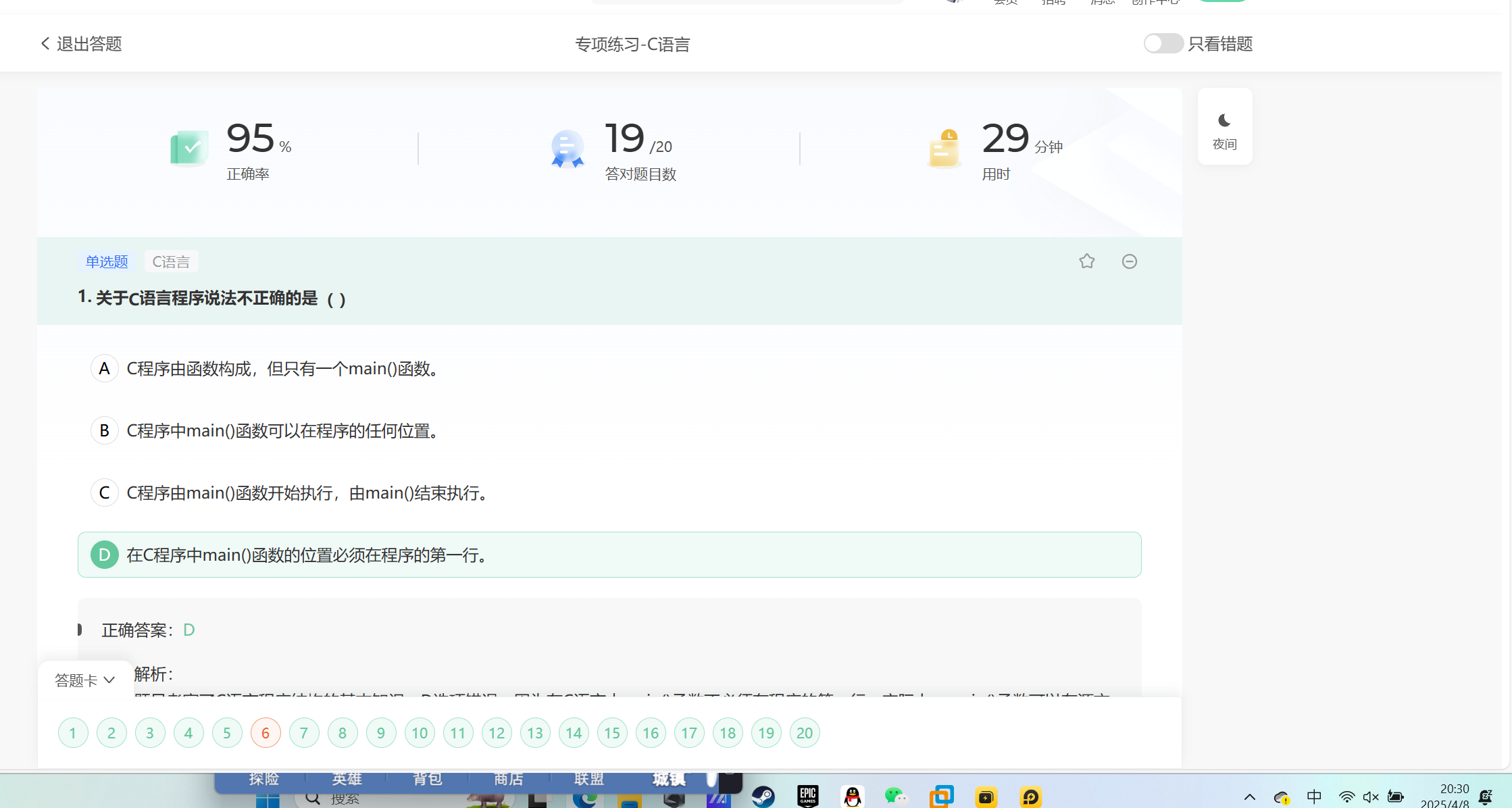
Task: Open Steam from the taskbar
Action: pos(763,797)
